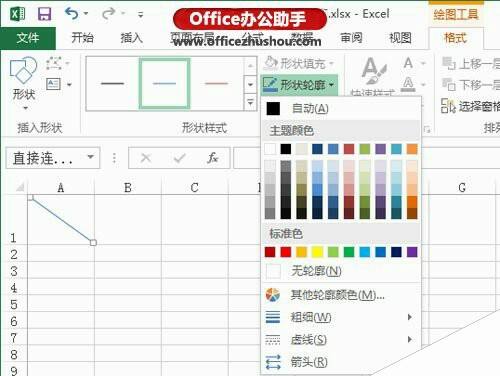This screenshot has height=376, width=500.
Task: Pick purple theme color in top row
Action: [380, 149]
